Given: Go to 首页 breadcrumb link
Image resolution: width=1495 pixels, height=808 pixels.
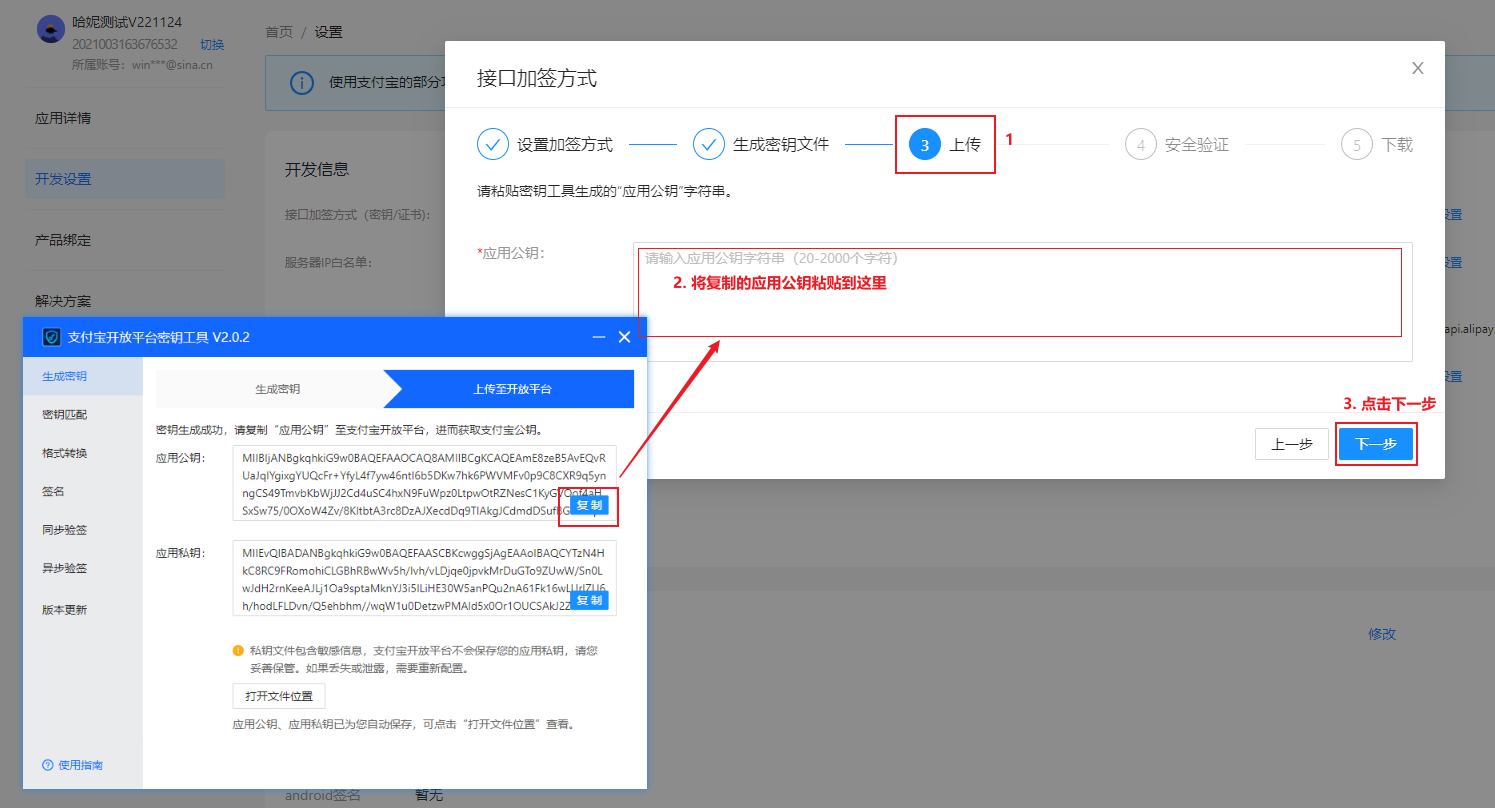Looking at the screenshot, I should [279, 32].
